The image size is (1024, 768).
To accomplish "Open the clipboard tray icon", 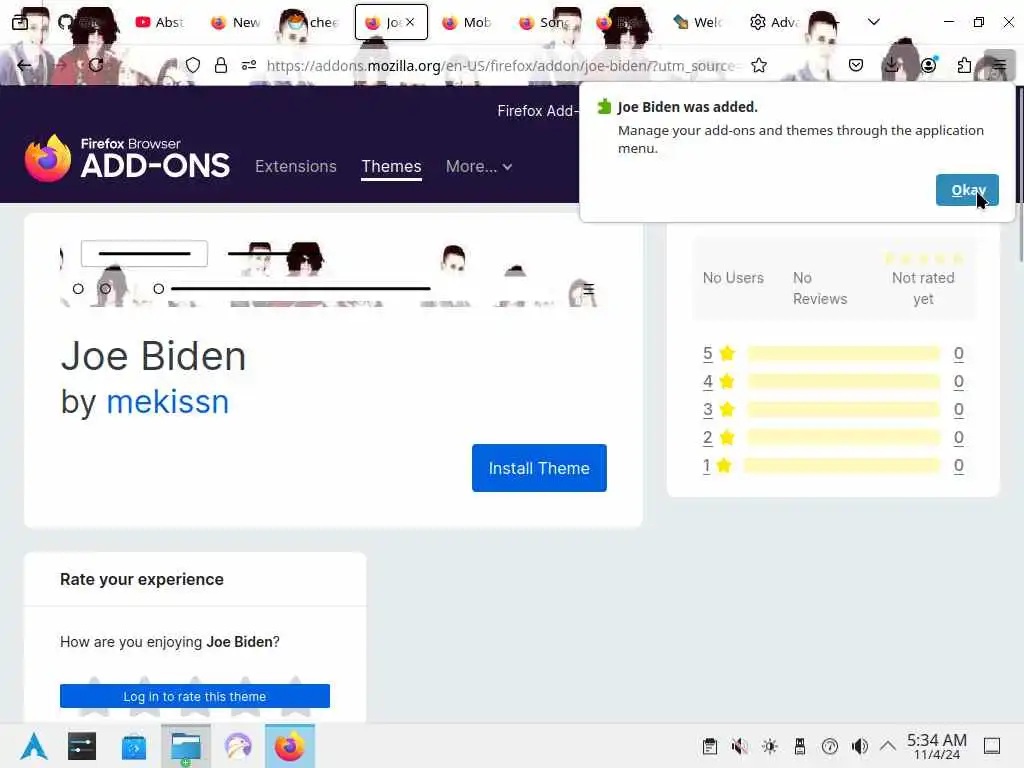I will click(710, 746).
